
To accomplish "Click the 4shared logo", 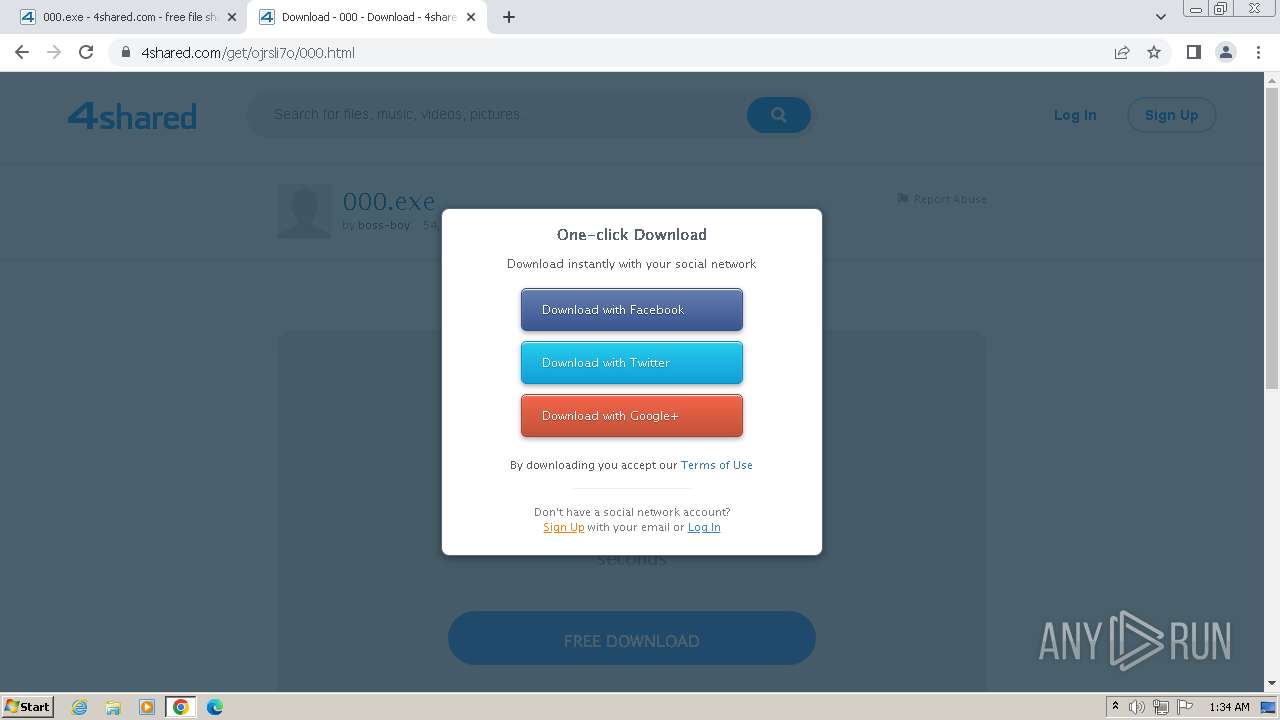I will pos(132,116).
